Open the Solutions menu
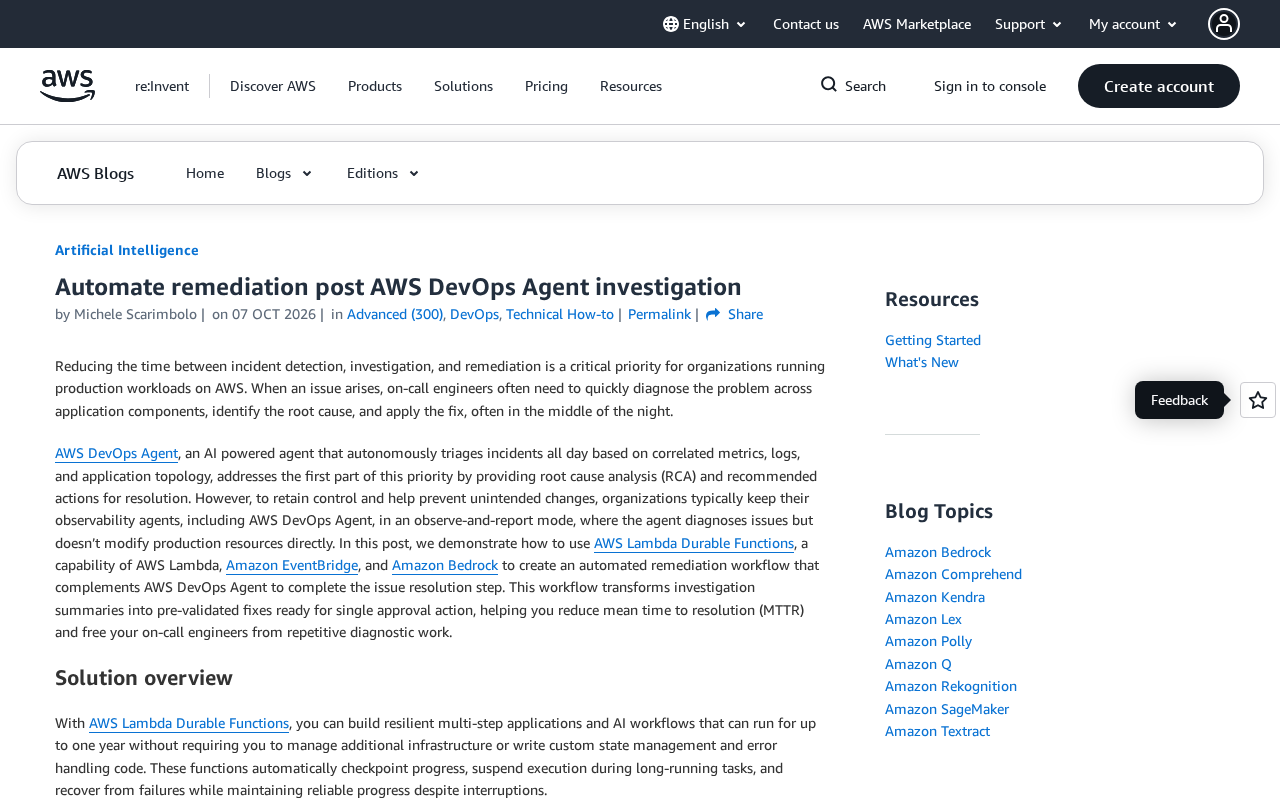1280x800 pixels. tap(463, 86)
